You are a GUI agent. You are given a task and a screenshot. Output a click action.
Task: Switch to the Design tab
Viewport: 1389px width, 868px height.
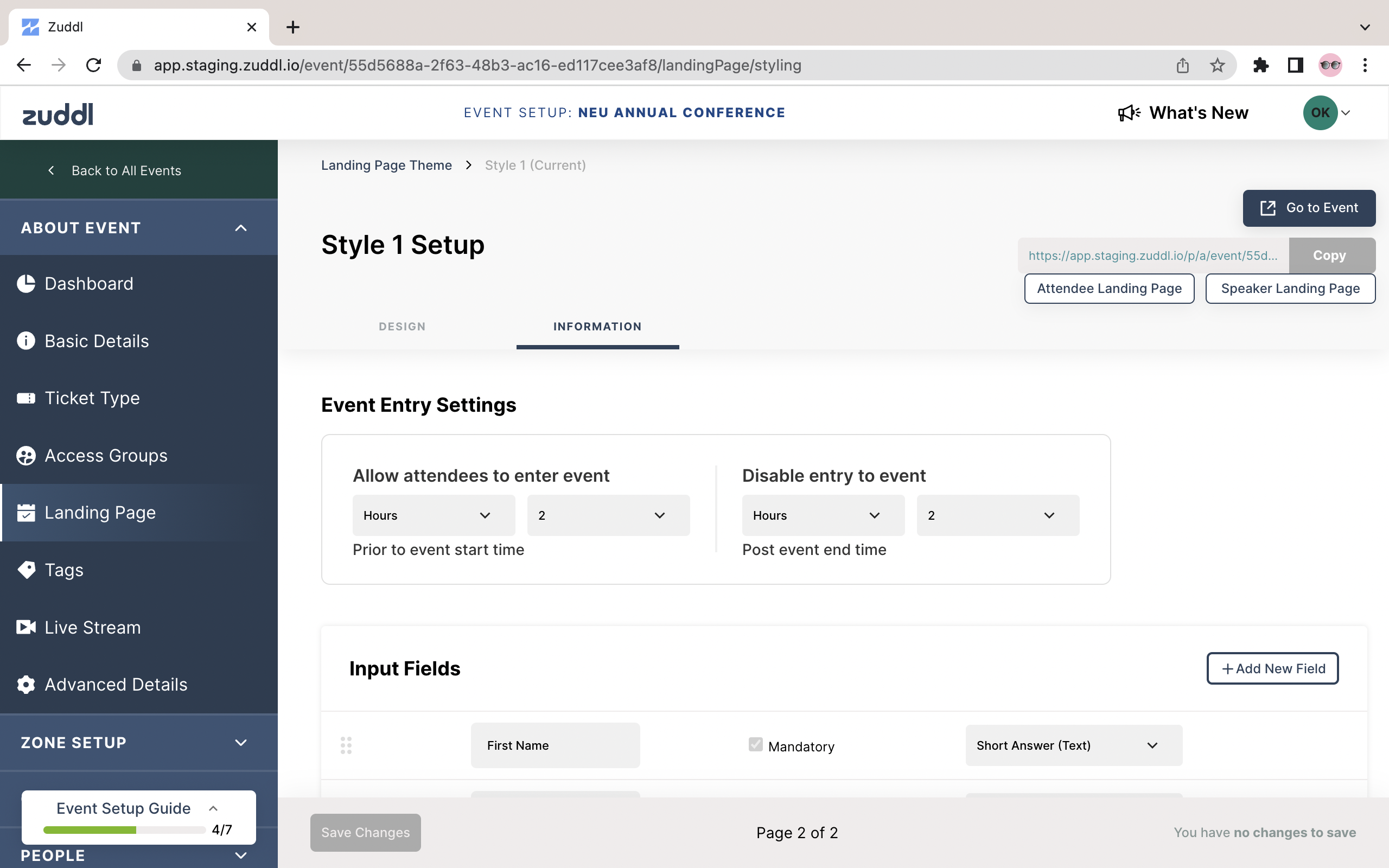coord(402,326)
